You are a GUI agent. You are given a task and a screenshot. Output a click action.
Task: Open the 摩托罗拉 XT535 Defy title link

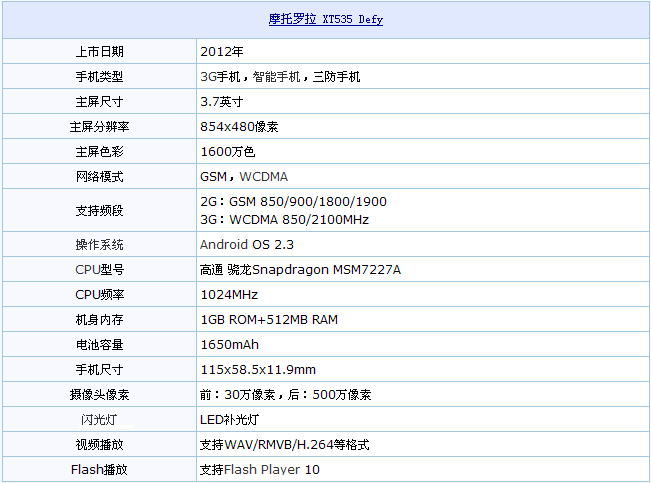coord(325,20)
